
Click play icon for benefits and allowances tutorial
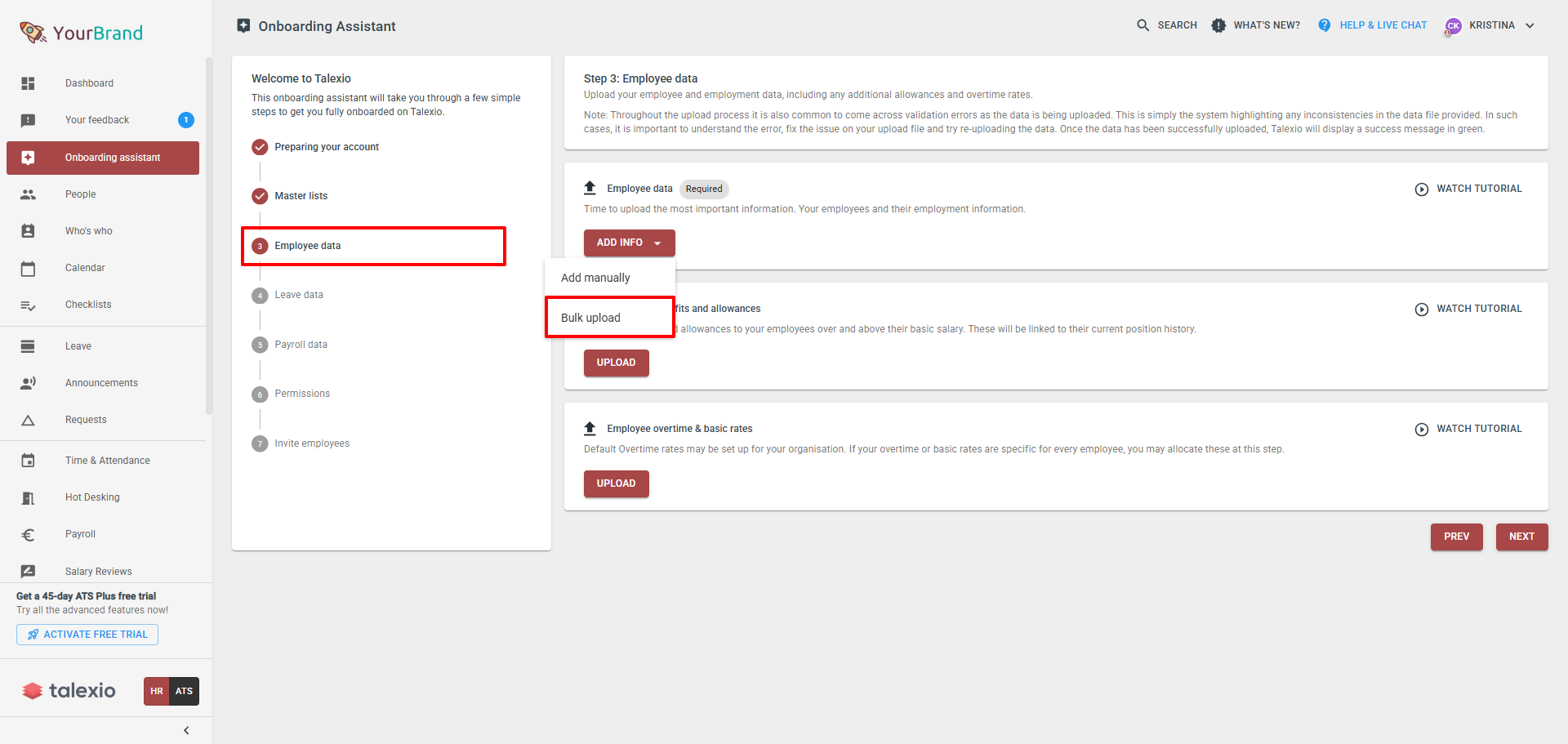point(1422,309)
